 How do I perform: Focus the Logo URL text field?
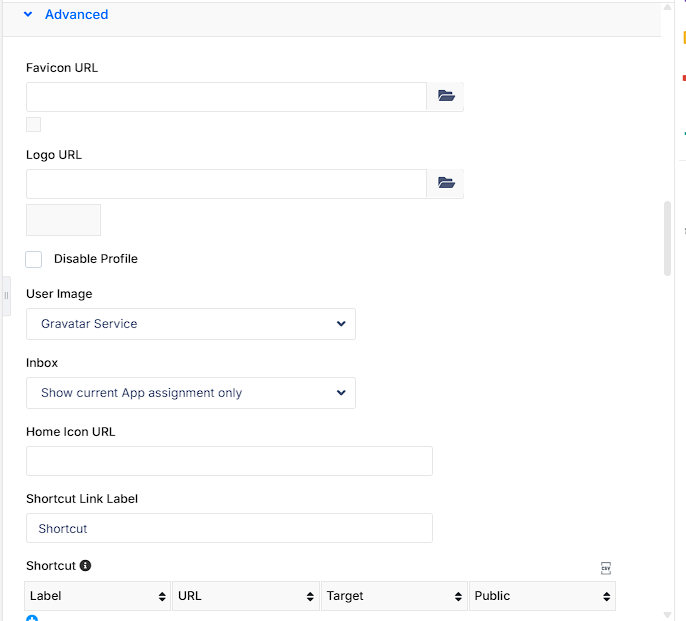[x=226, y=184]
